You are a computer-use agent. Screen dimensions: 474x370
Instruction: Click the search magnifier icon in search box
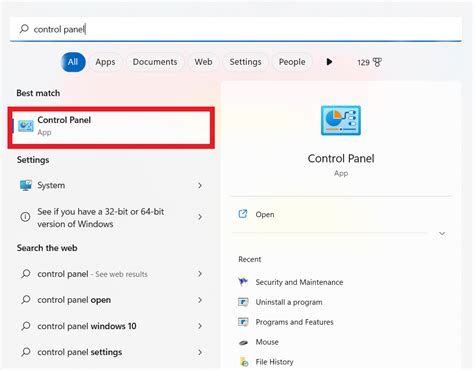click(24, 29)
